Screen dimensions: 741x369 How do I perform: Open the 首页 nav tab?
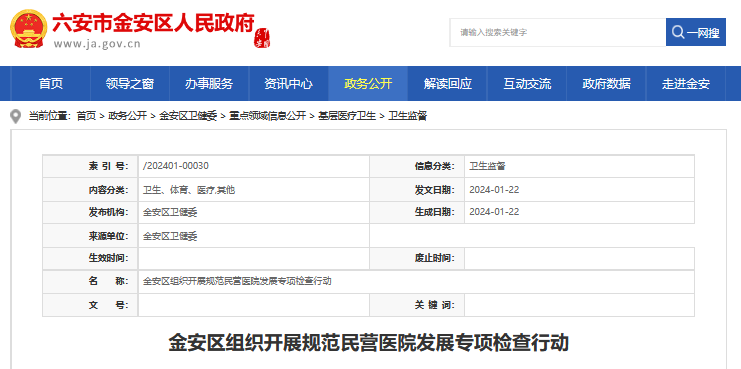point(51,84)
